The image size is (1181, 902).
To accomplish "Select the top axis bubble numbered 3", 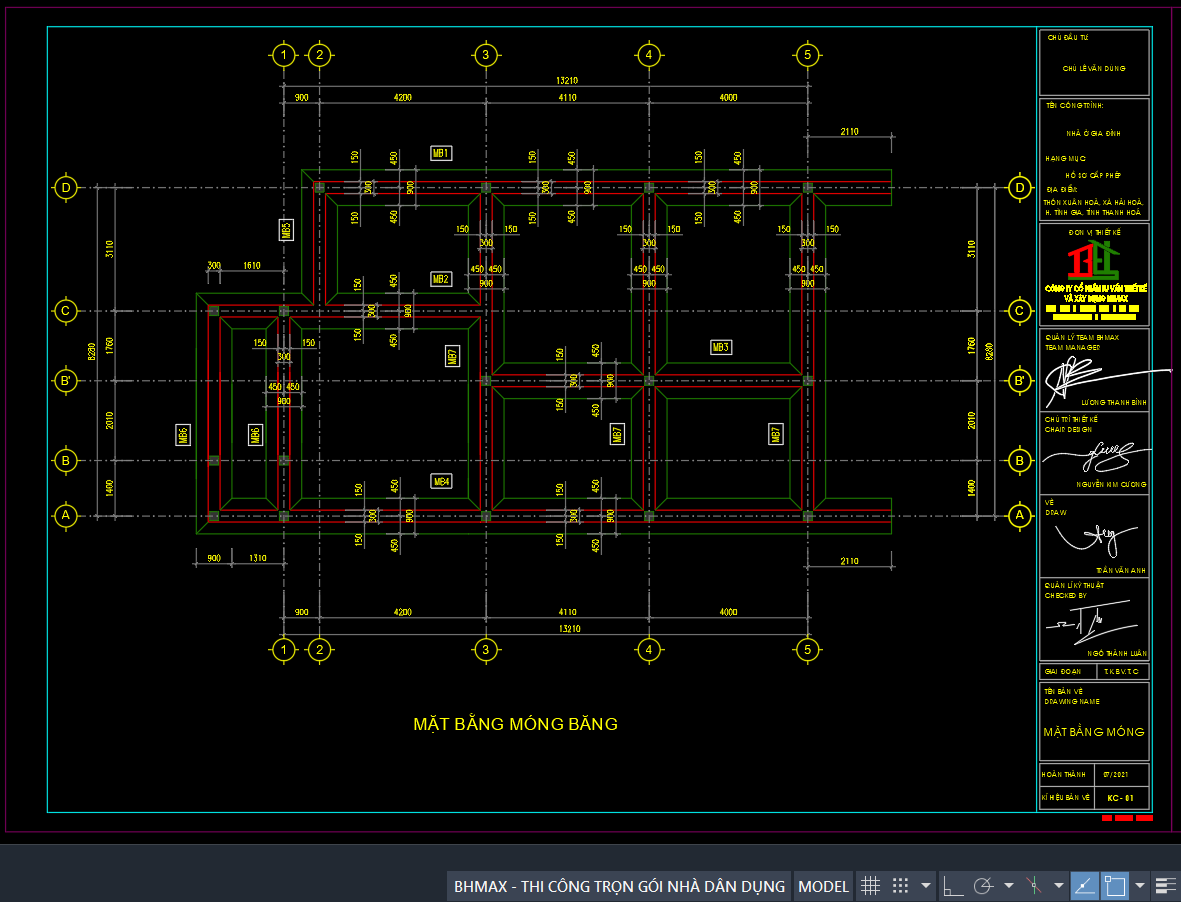I will click(485, 55).
